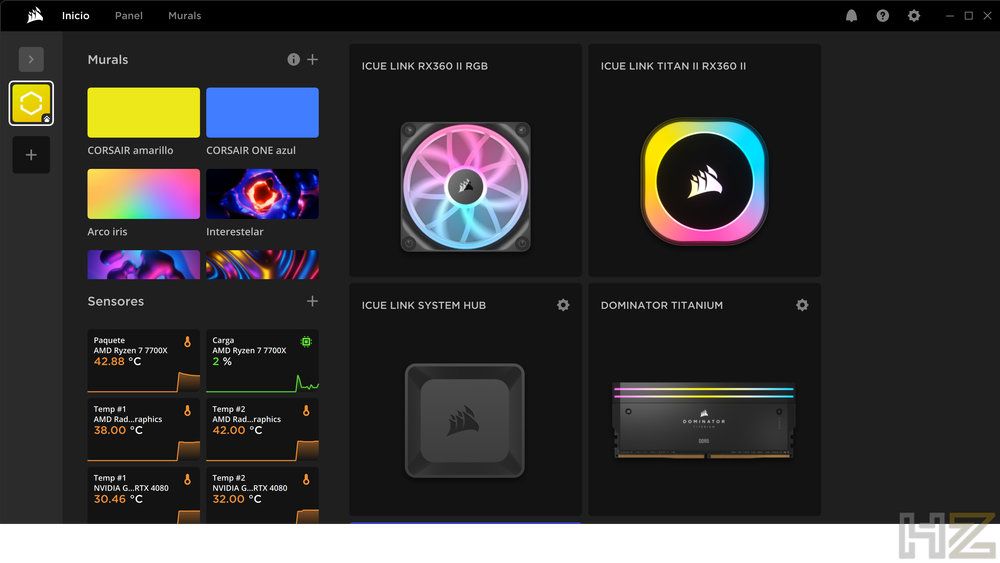Apply the Arco iris mural
This screenshot has height=563, width=1000.
coord(143,194)
